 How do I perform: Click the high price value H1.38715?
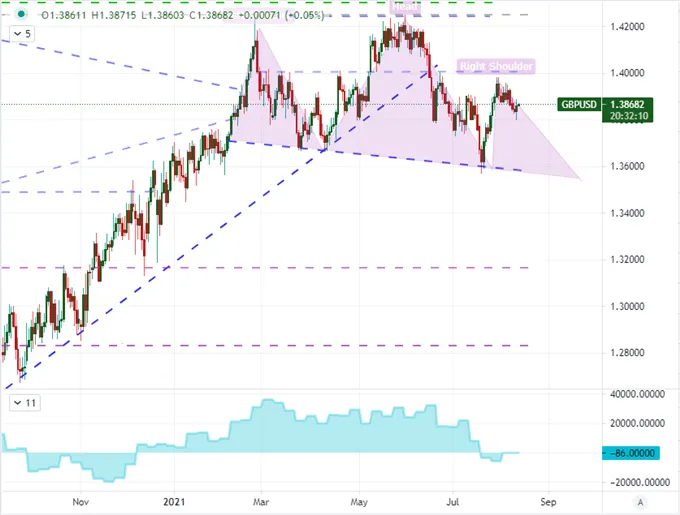click(x=114, y=16)
